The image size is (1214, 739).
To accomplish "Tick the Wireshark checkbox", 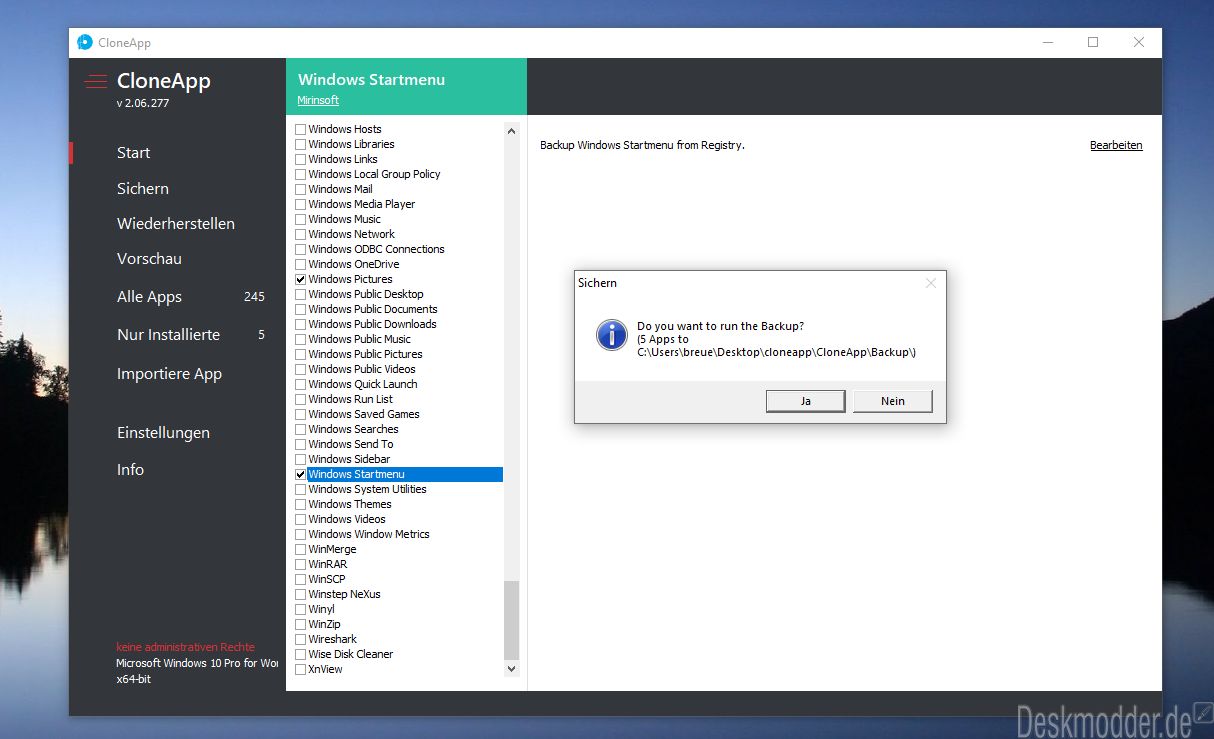I will [300, 639].
